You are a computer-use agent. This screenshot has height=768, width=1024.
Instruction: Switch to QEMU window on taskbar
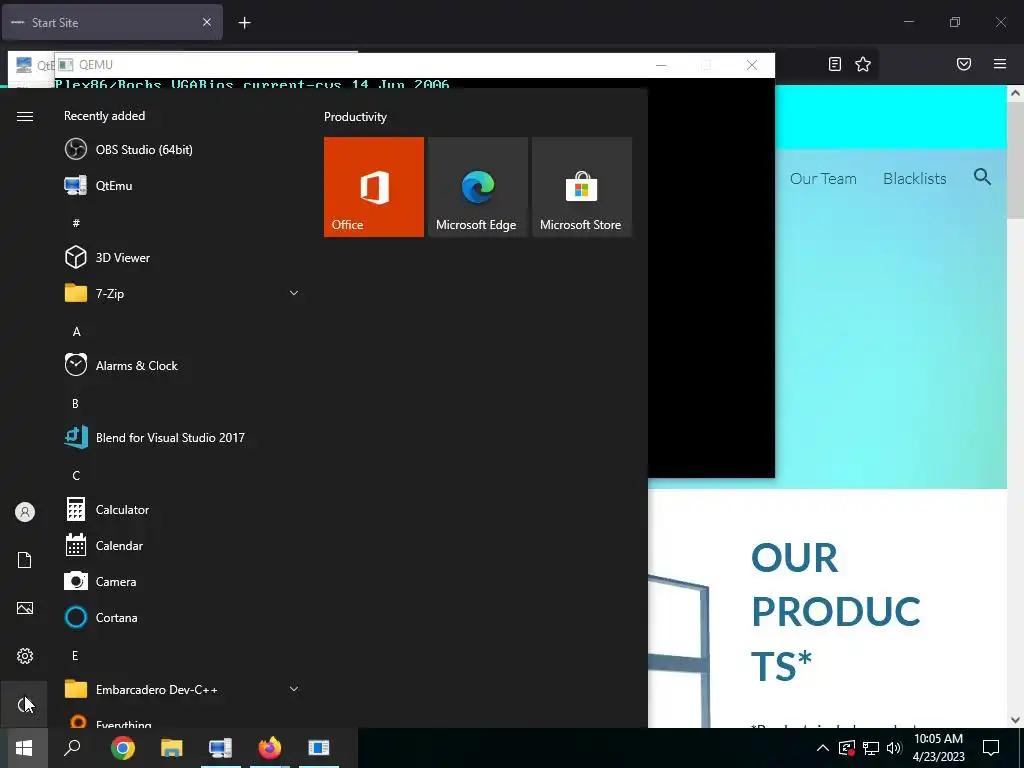[319, 748]
